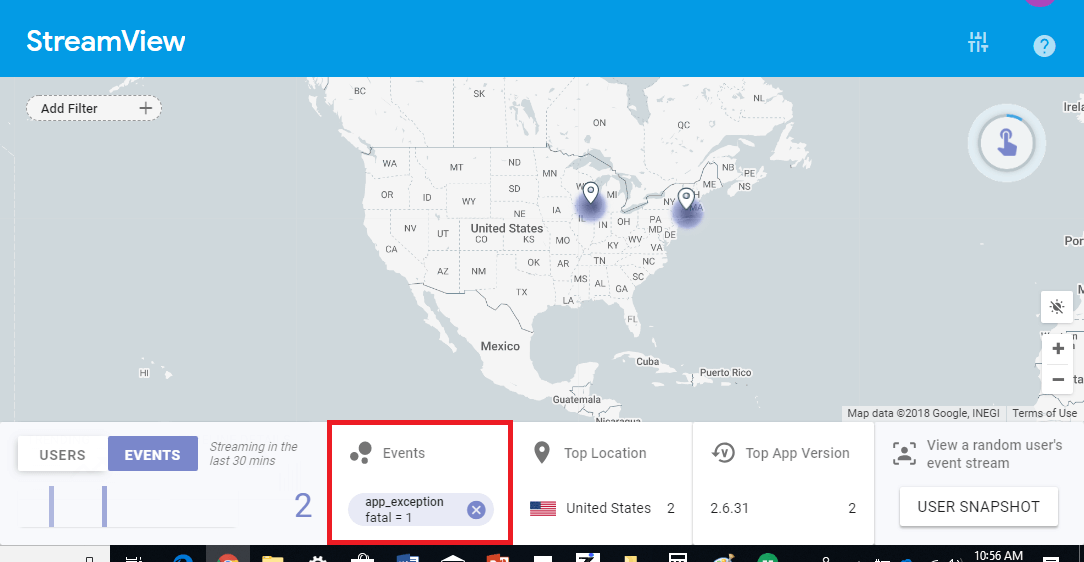Screen dimensions: 1084x562
Task: Click the Top Location pin icon
Action: 542,453
